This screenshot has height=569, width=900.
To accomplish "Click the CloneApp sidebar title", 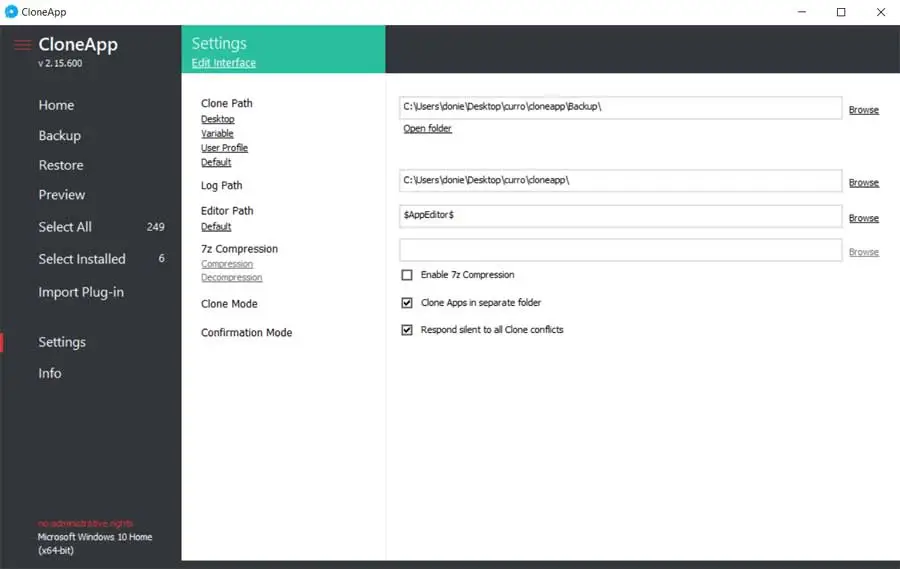I will (x=78, y=45).
